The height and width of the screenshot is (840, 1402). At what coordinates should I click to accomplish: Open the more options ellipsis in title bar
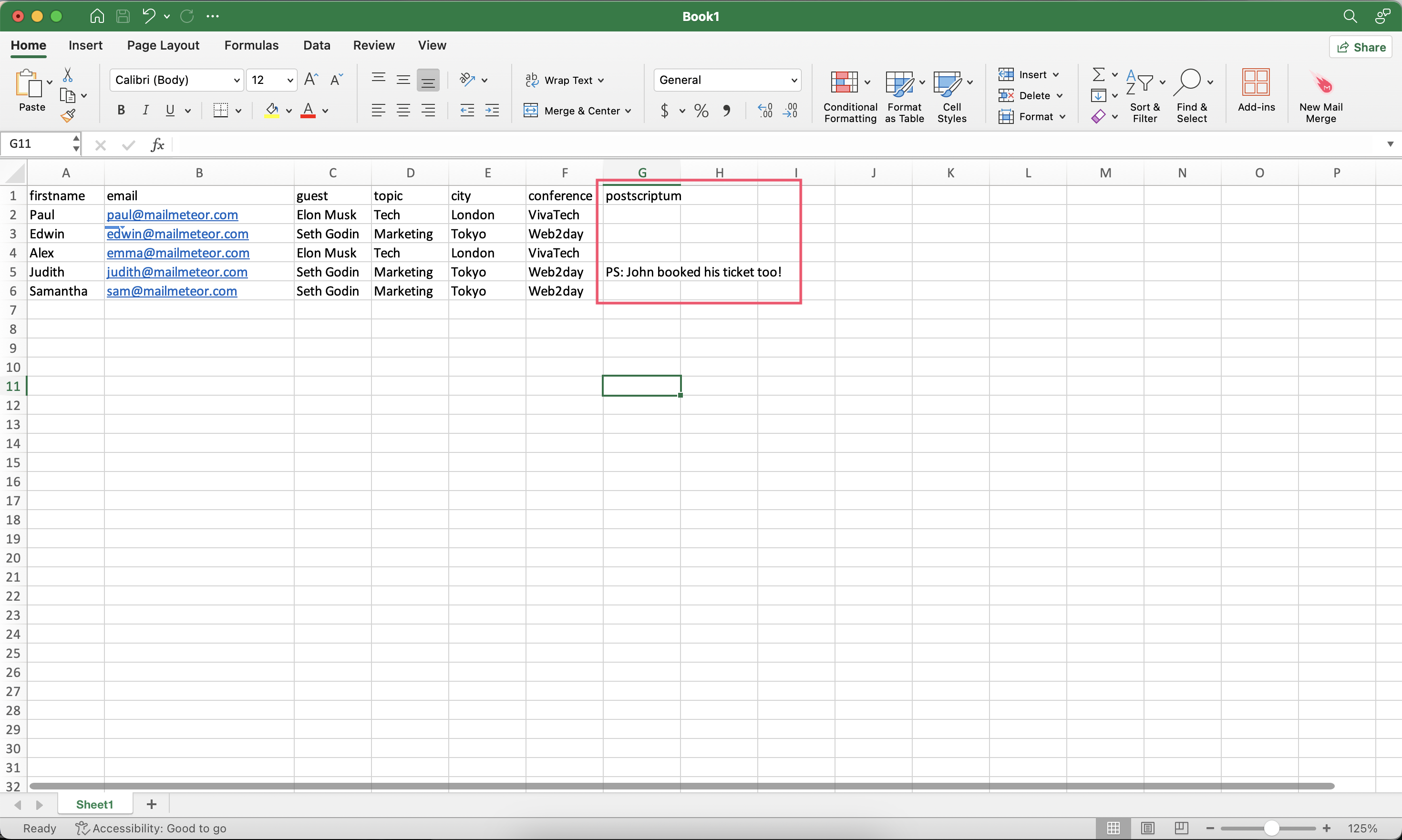tap(213, 16)
